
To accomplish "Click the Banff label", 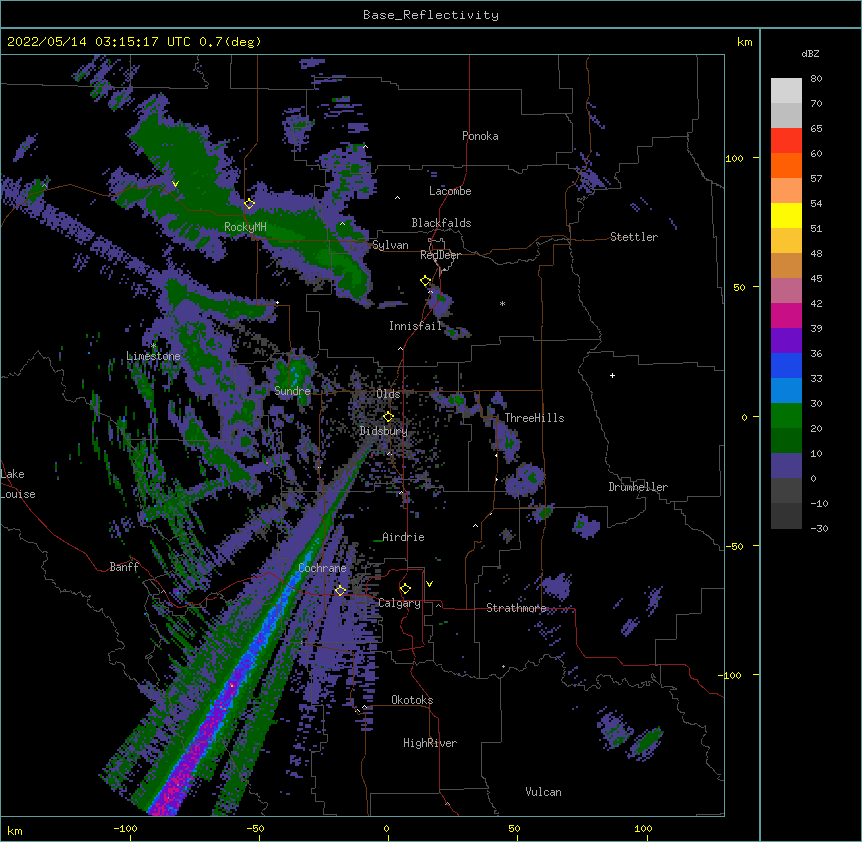I will 124,567.
